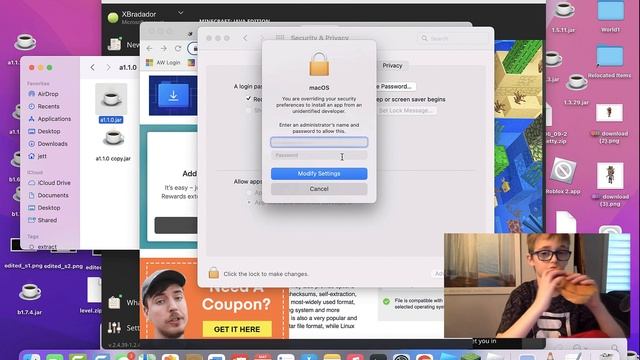Image resolution: width=640 pixels, height=360 pixels.
Task: Open World1 folder on desktop
Action: [x=610, y=17]
